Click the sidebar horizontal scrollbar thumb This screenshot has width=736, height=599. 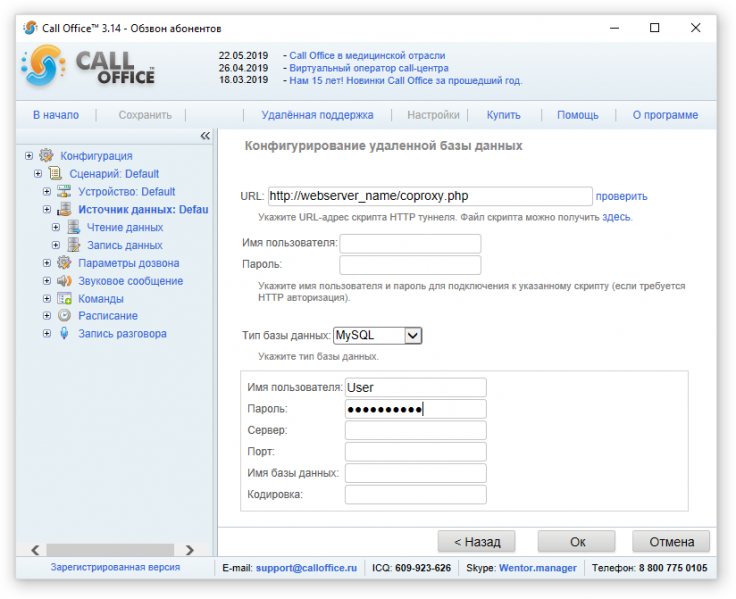click(x=110, y=550)
